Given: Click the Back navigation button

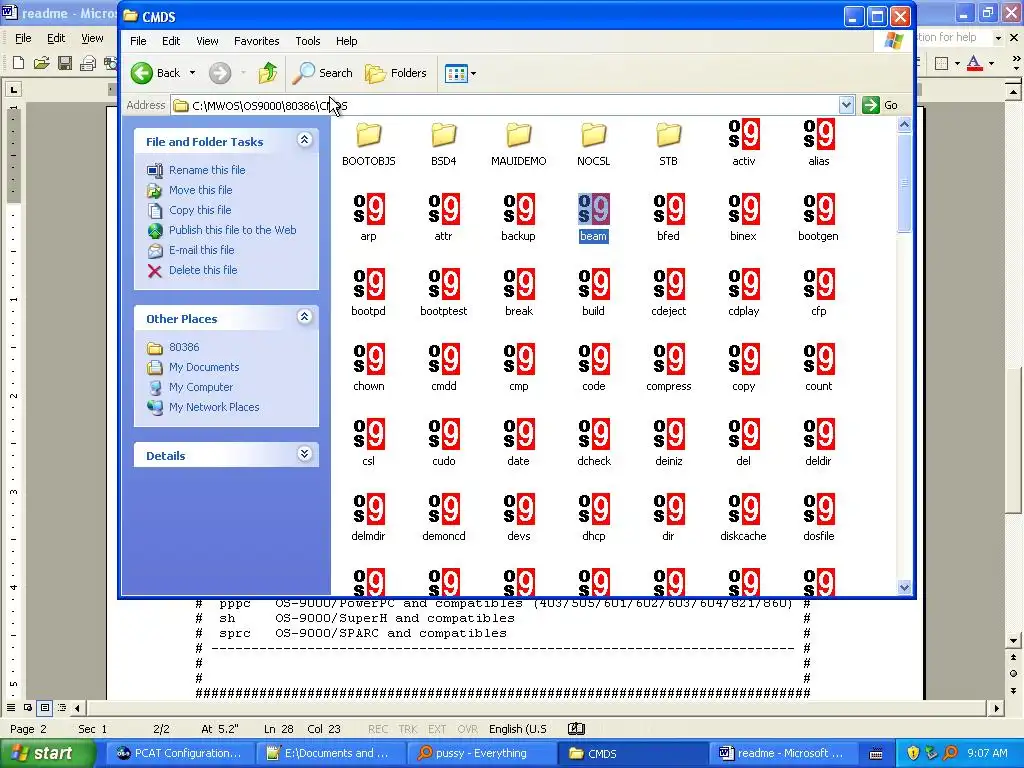Looking at the screenshot, I should 155,72.
